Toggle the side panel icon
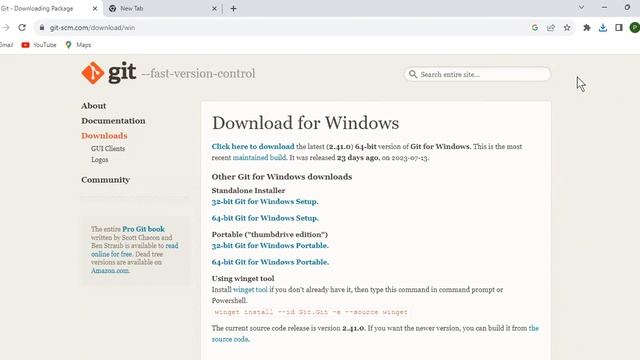The width and height of the screenshot is (640, 360). (x=619, y=28)
